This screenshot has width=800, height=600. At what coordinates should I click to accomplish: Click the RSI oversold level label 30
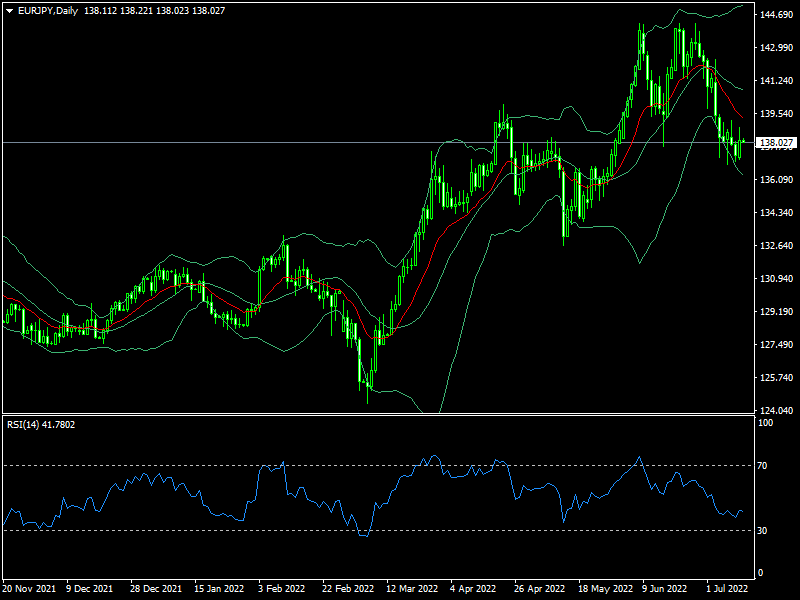[762, 531]
